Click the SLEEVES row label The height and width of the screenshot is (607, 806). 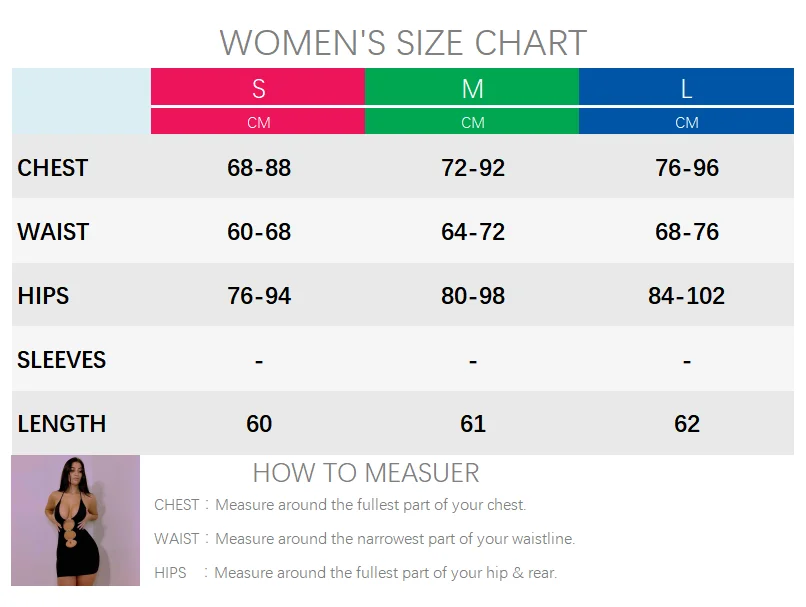(62, 360)
